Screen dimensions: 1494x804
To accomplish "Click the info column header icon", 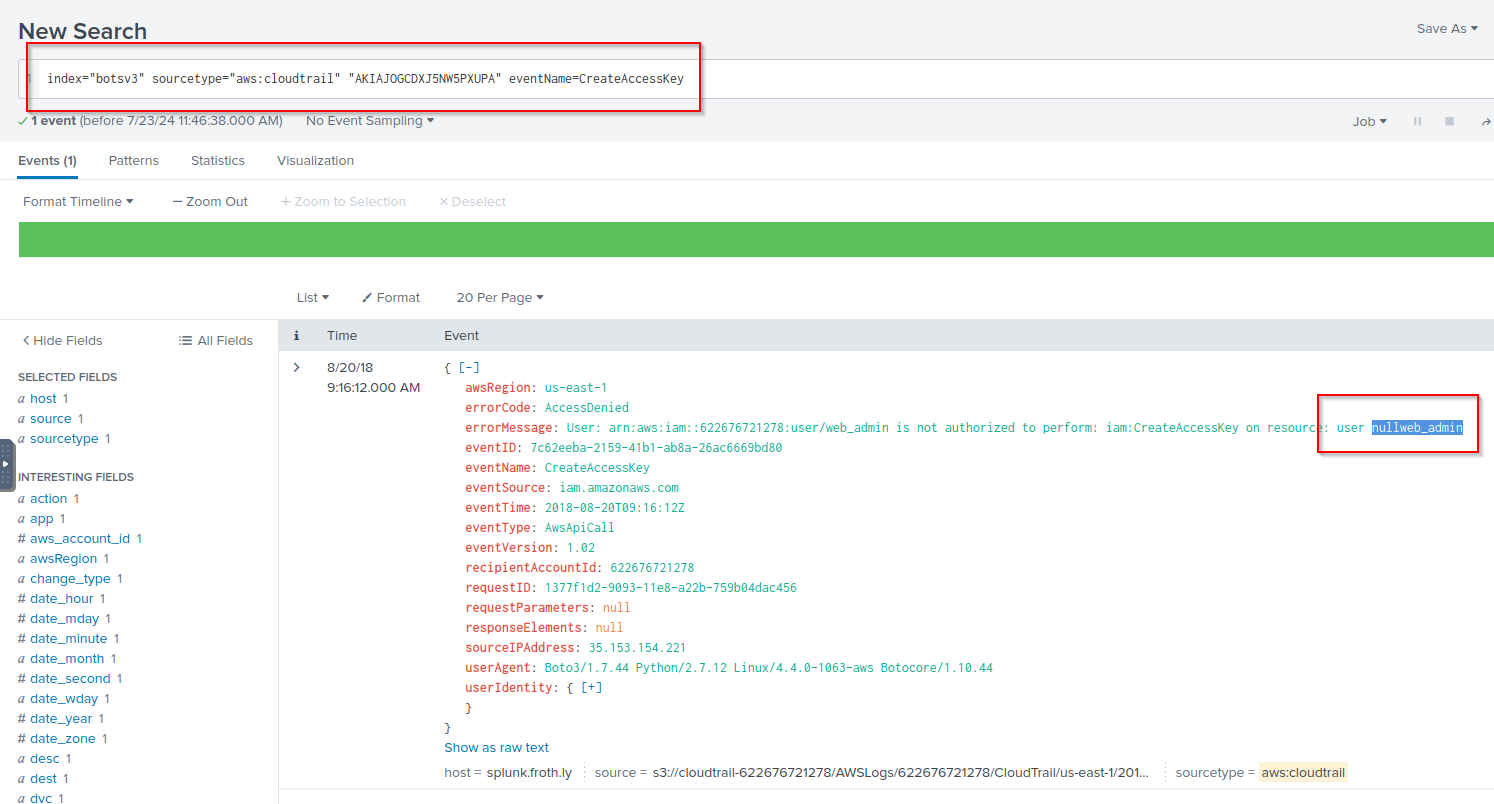I will [x=296, y=336].
